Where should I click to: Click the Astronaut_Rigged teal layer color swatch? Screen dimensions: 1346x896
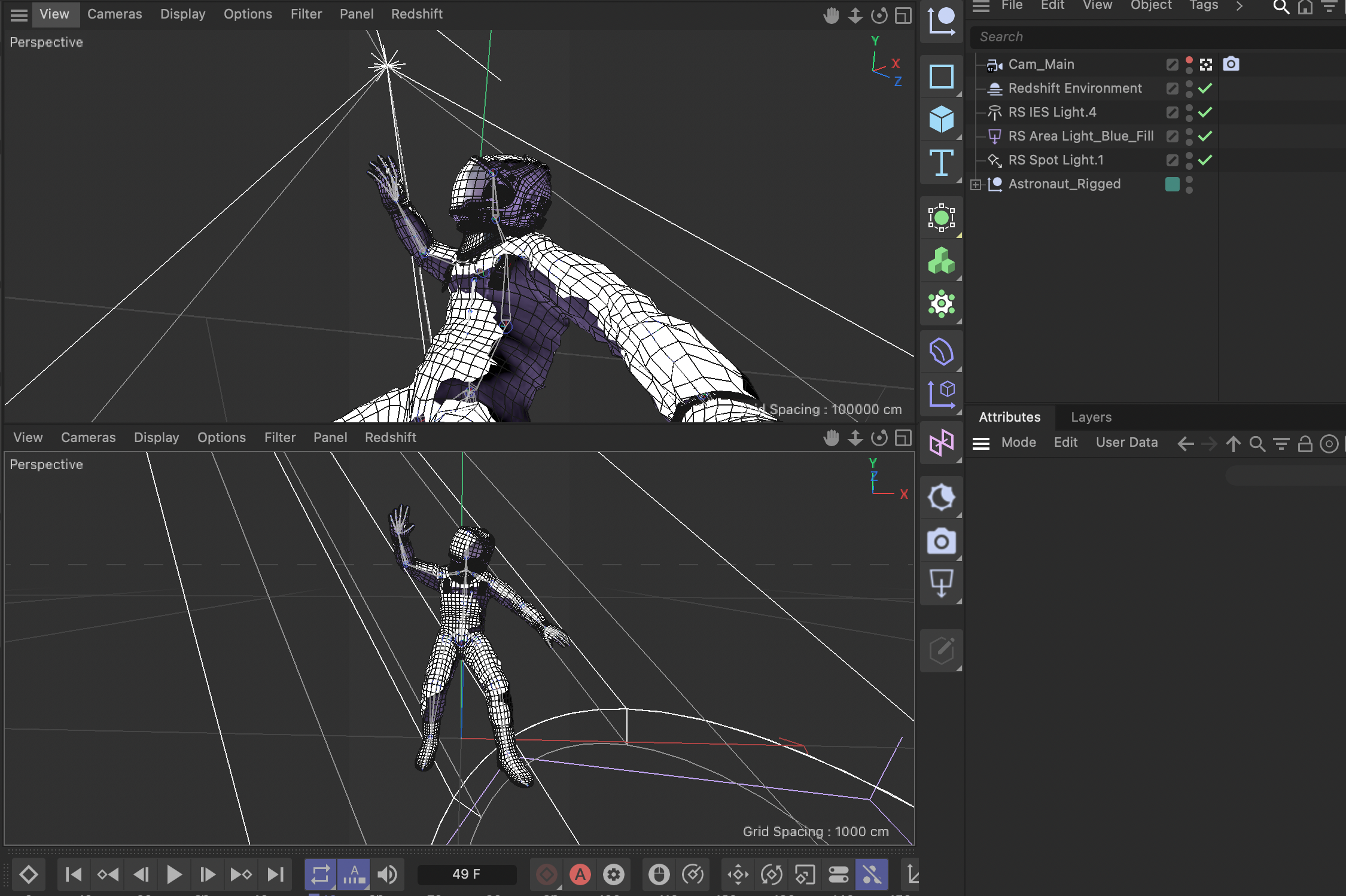tap(1172, 184)
